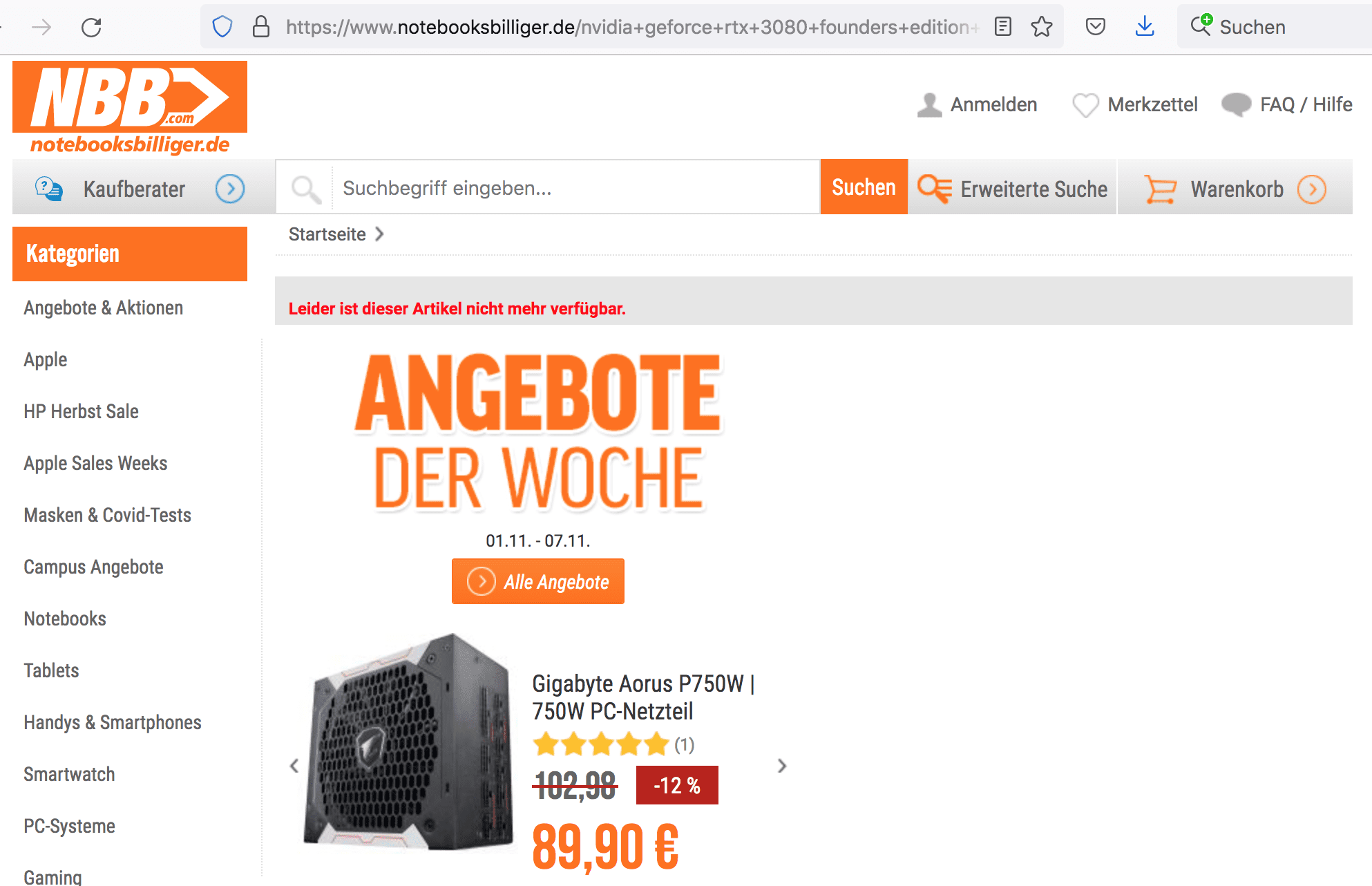Open the Warenkorb arrow circle
The image size is (1372, 886).
1312,189
